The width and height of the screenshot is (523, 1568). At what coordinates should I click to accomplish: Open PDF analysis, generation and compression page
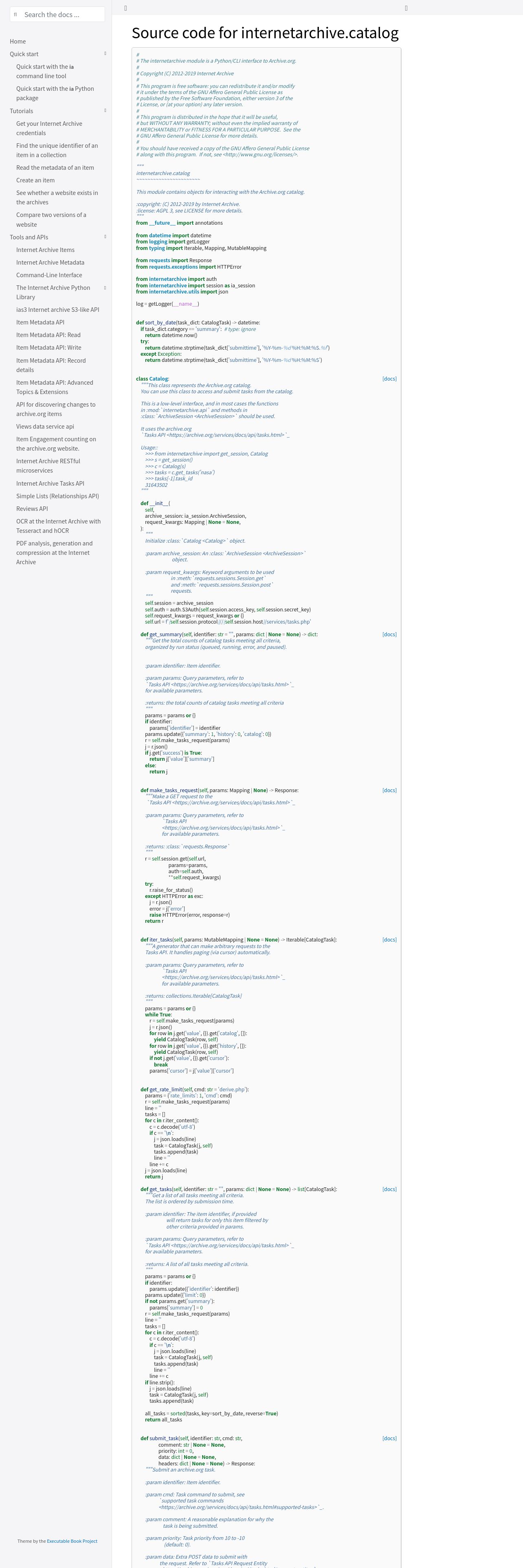tap(54, 553)
